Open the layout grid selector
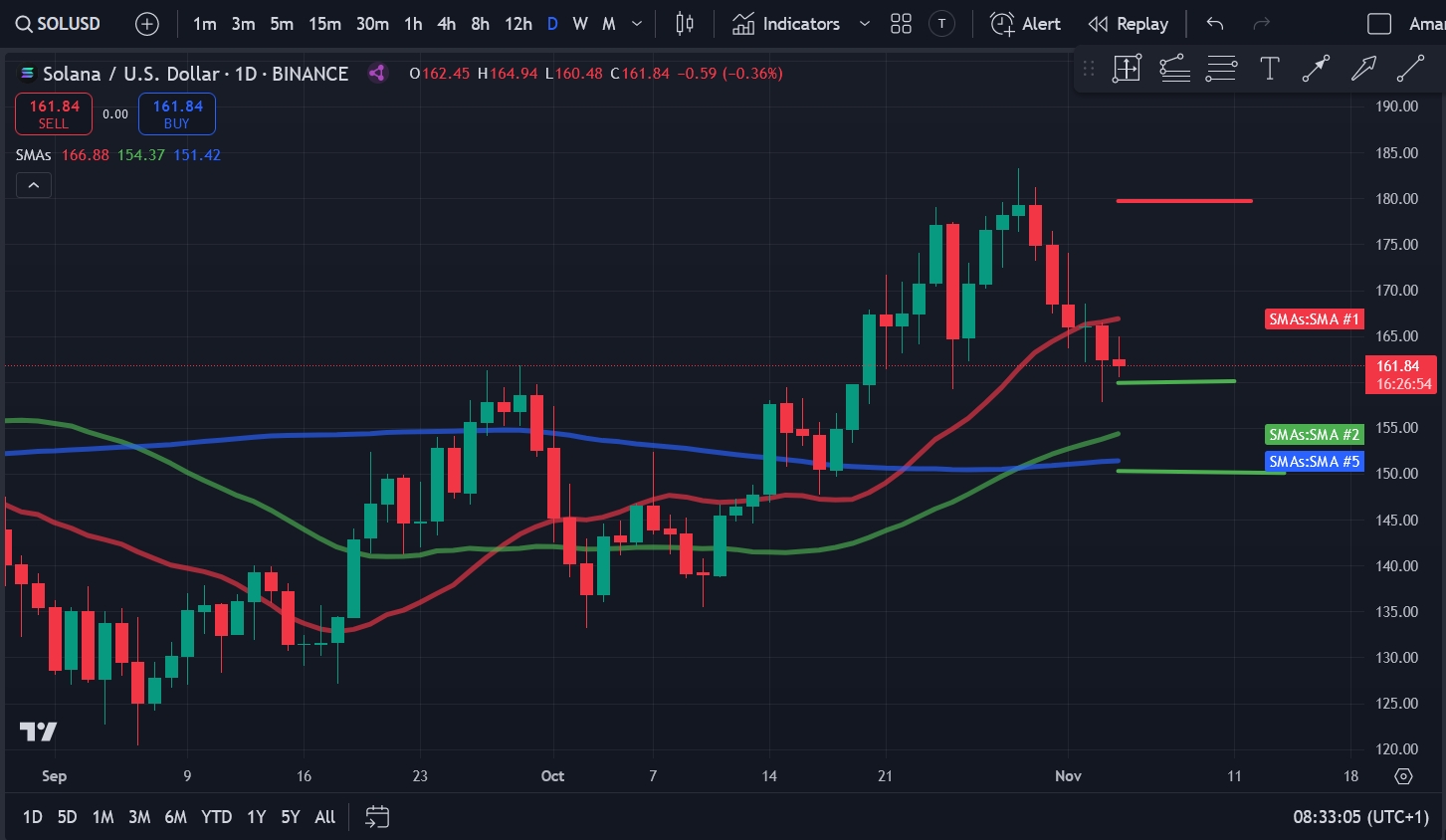The width and height of the screenshot is (1446, 840). point(901,24)
